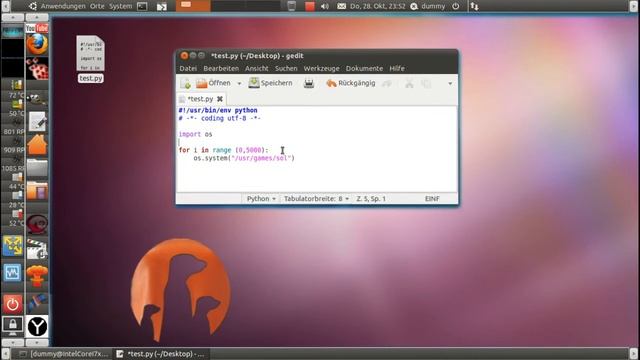The width and height of the screenshot is (640, 360).
Task: Show more toolbar items overflow arrow
Action: pos(450,84)
